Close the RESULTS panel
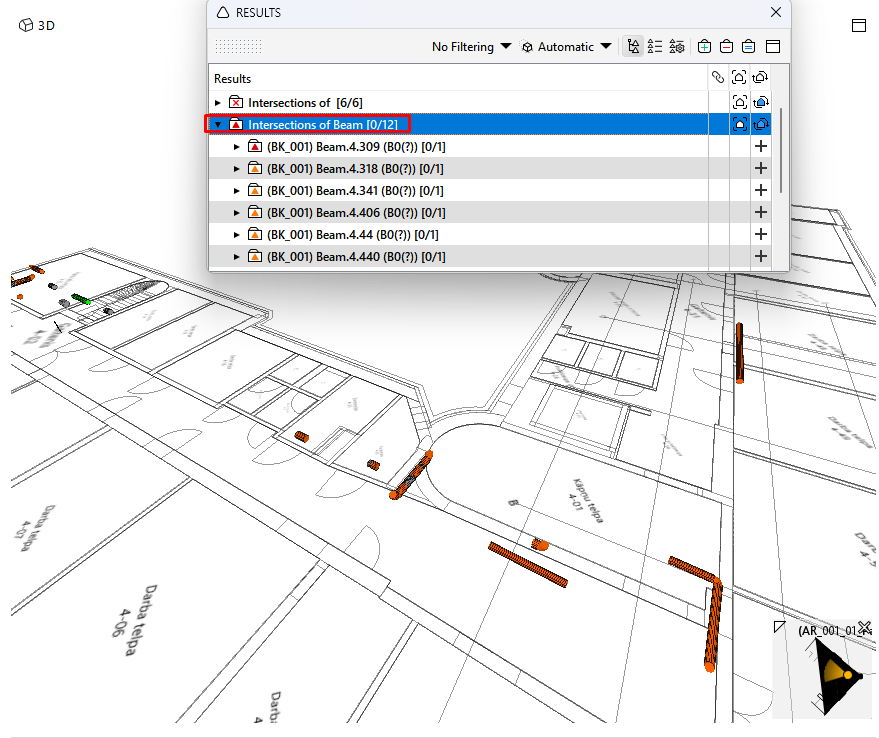Screen dimensions: 879x738 [776, 12]
